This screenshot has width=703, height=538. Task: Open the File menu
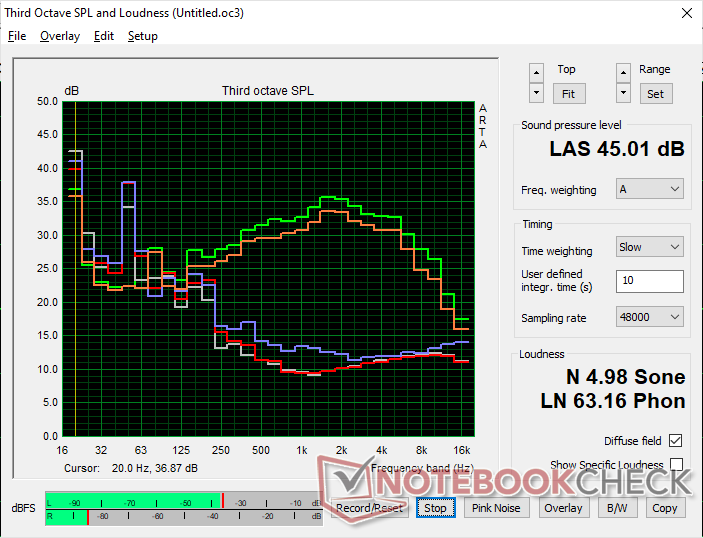[17, 36]
